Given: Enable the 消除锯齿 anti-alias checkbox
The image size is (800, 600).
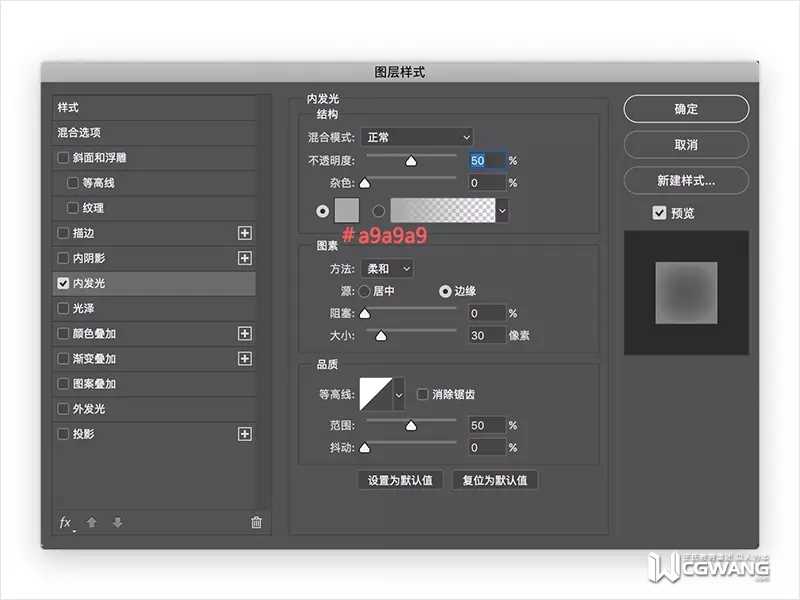Looking at the screenshot, I should pos(422,394).
